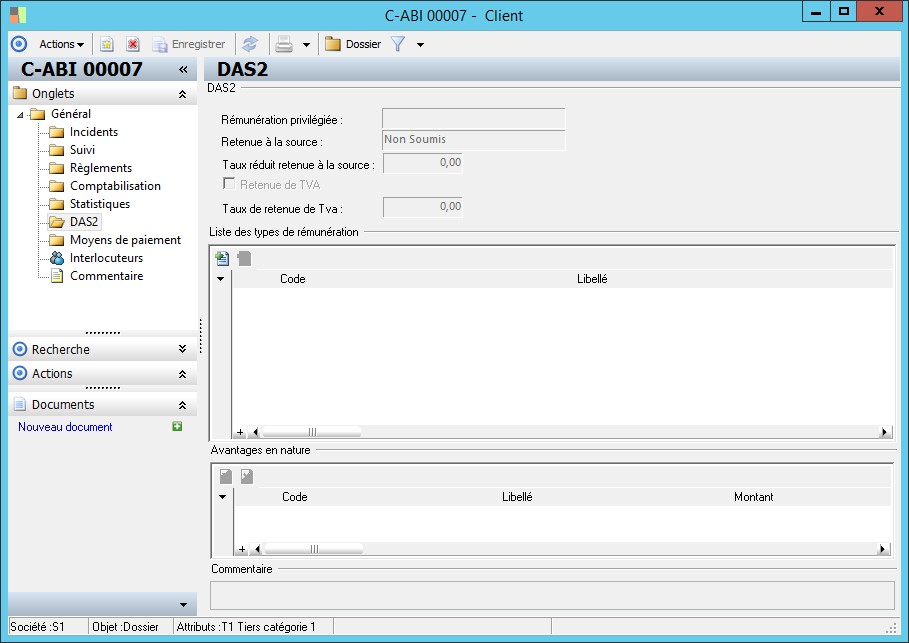Viewport: 909px width, 643px height.
Task: Collapse the left navigation pane
Action: point(183,69)
